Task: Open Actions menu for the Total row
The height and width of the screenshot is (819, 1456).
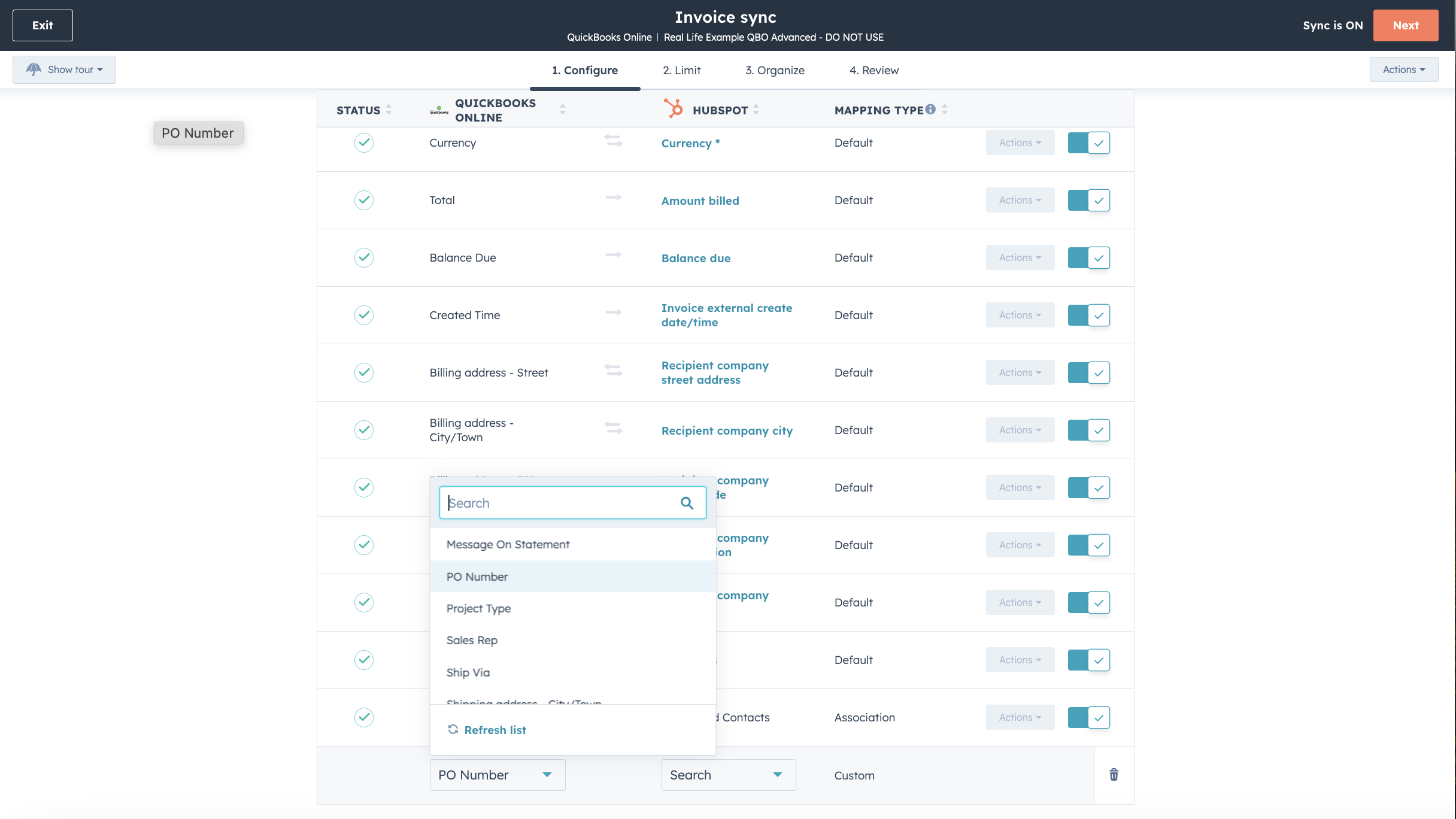Action: (x=1020, y=200)
